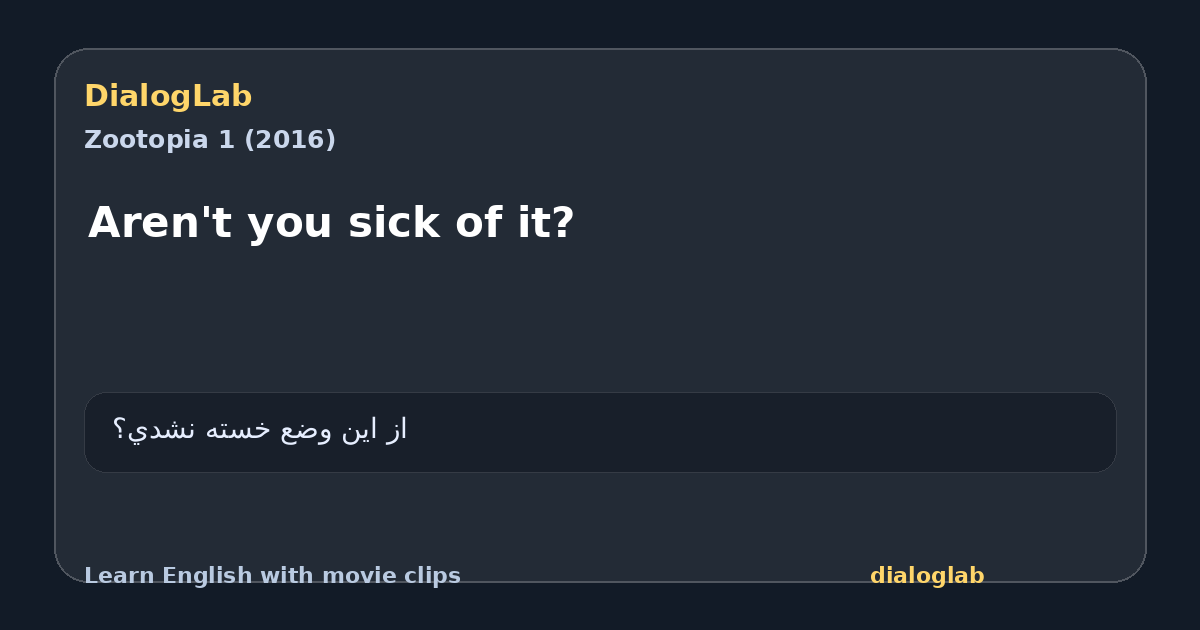Click the empty space inside the translation box

[760, 432]
